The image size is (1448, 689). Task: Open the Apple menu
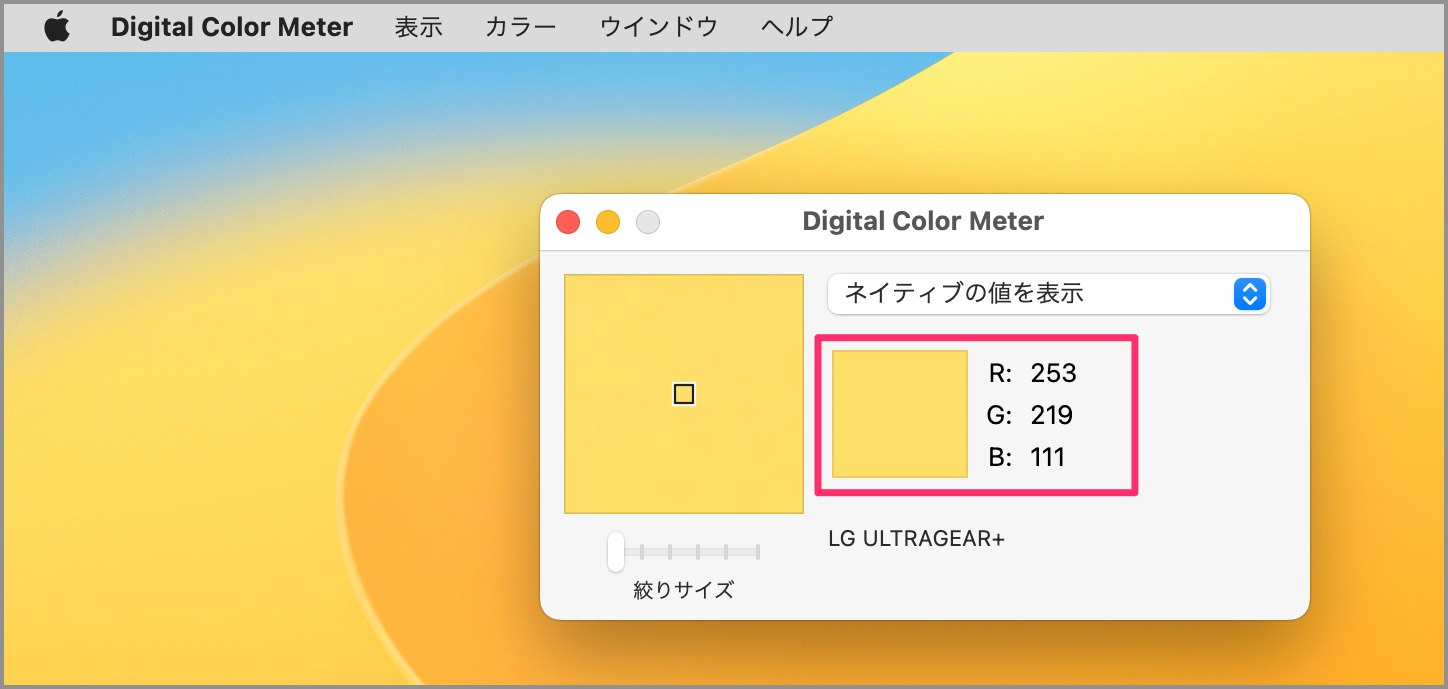point(57,26)
